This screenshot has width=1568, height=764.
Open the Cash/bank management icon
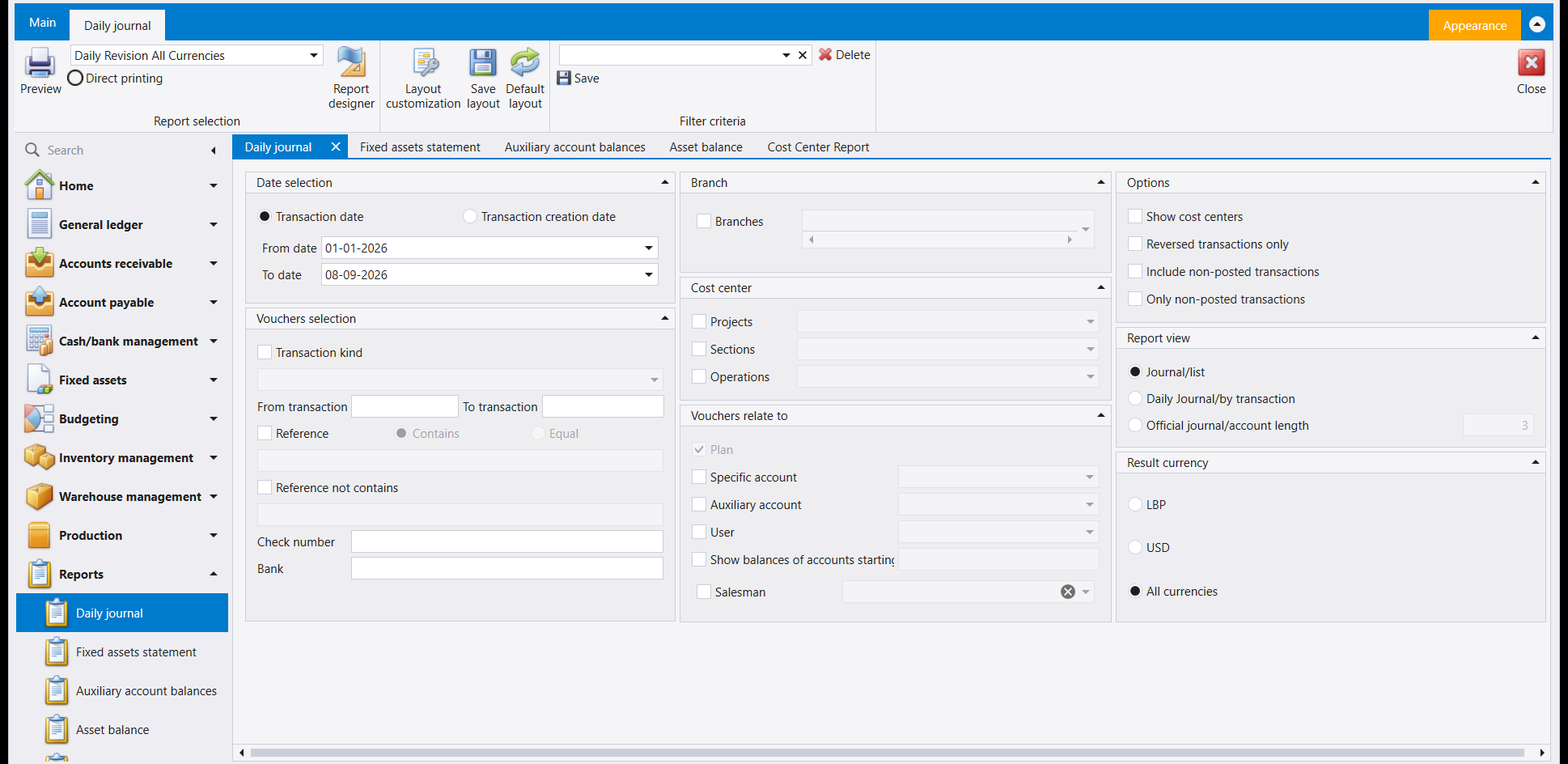click(x=40, y=341)
